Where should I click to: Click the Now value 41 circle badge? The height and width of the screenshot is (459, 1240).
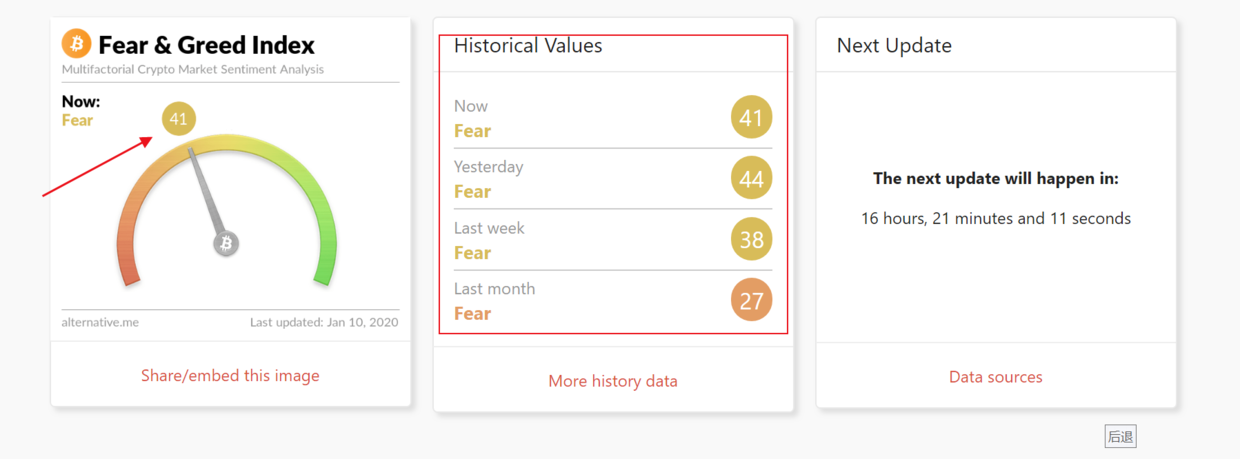pyautogui.click(x=751, y=118)
